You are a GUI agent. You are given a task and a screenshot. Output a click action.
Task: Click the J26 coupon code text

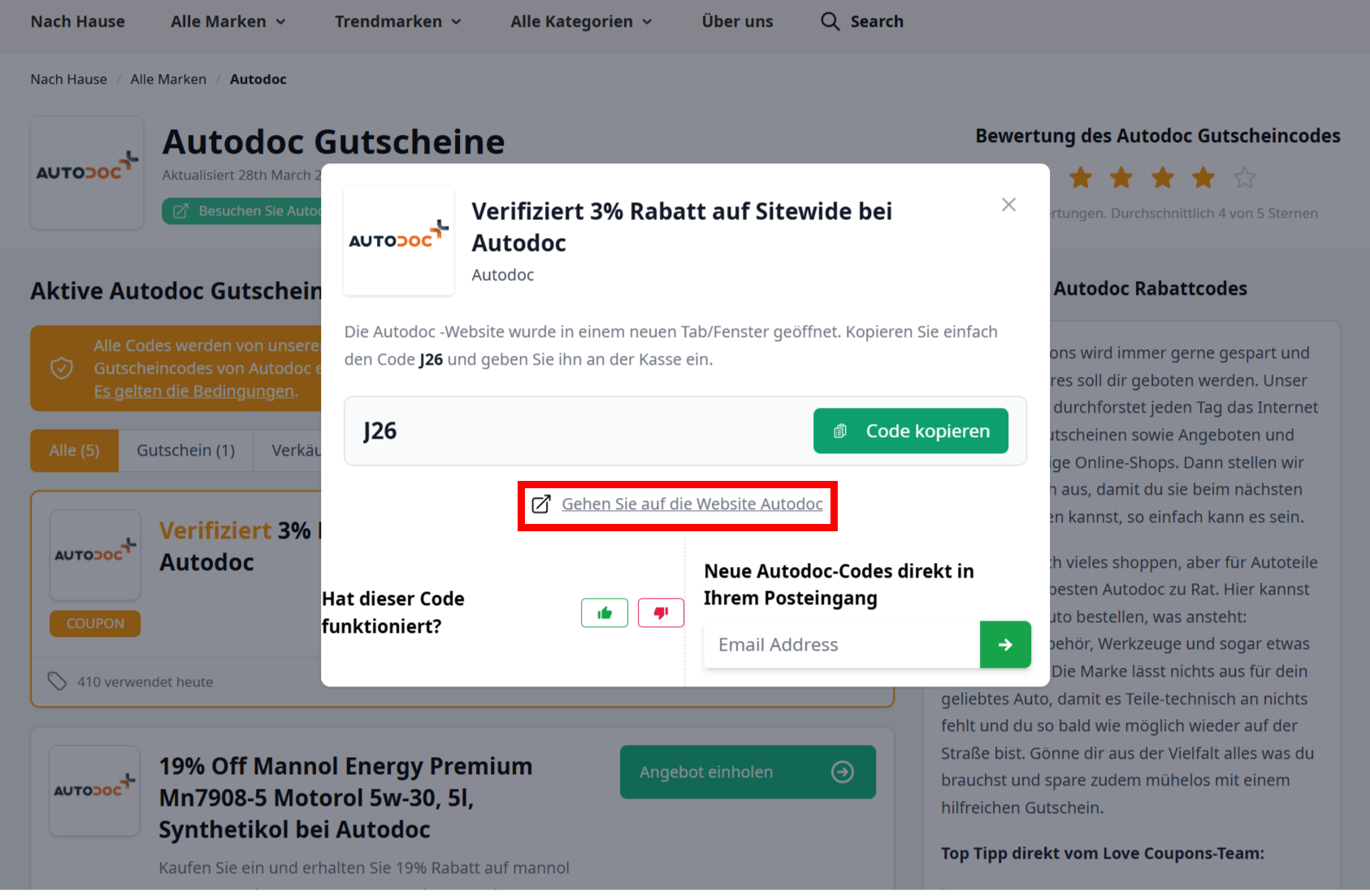[x=380, y=431]
